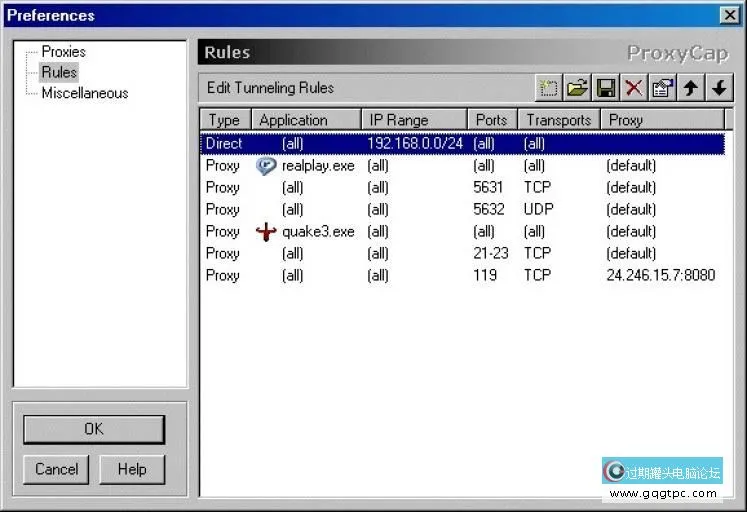Open rule Properties via toolbar icon
The height and width of the screenshot is (512, 747).
click(661, 88)
